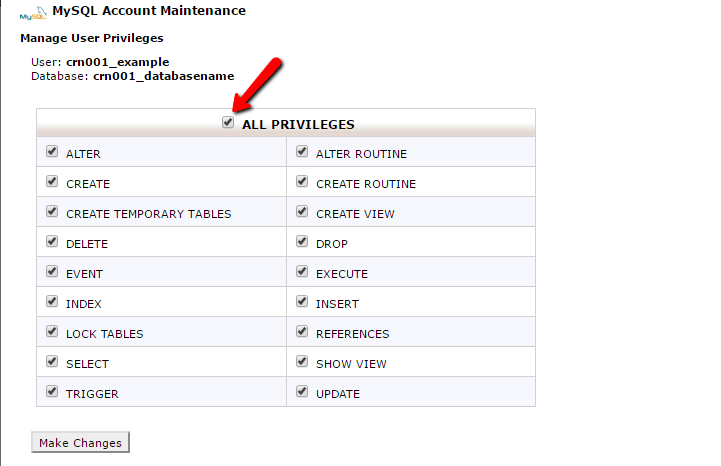Uncheck CREATE TEMPORARY TABLES privilege
The image size is (721, 466).
52,212
